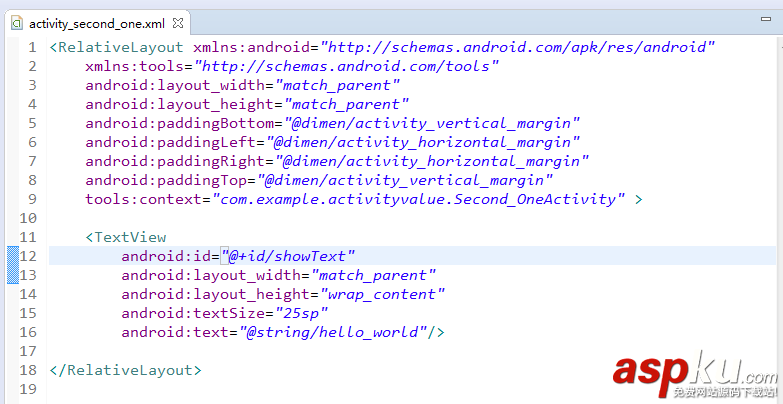Click the TextView layout_width "match_parent" on line 13

(373, 275)
